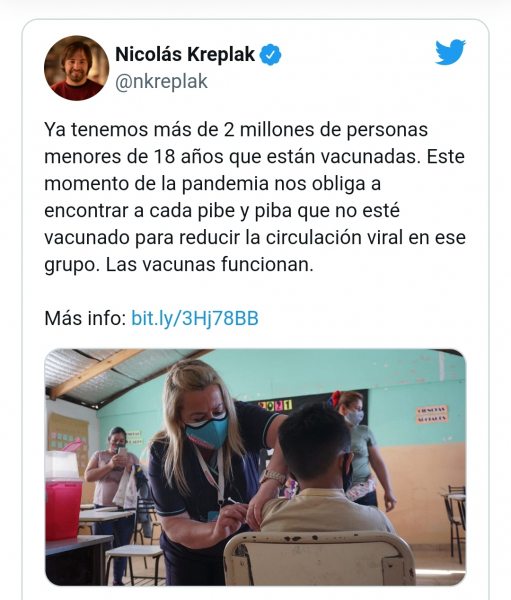511x600 pixels.
Task: Click the woman with the red hair bow
Action: tap(360, 448)
